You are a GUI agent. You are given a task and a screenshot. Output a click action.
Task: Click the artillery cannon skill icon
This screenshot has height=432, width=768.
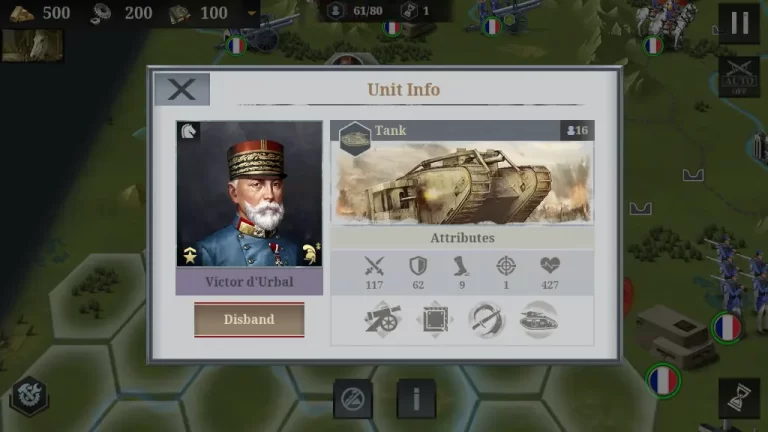click(x=383, y=320)
